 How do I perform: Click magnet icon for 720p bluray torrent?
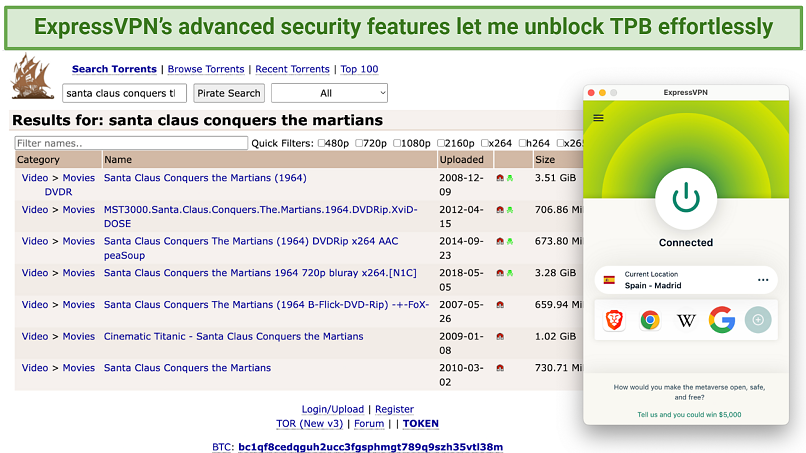click(x=500, y=273)
